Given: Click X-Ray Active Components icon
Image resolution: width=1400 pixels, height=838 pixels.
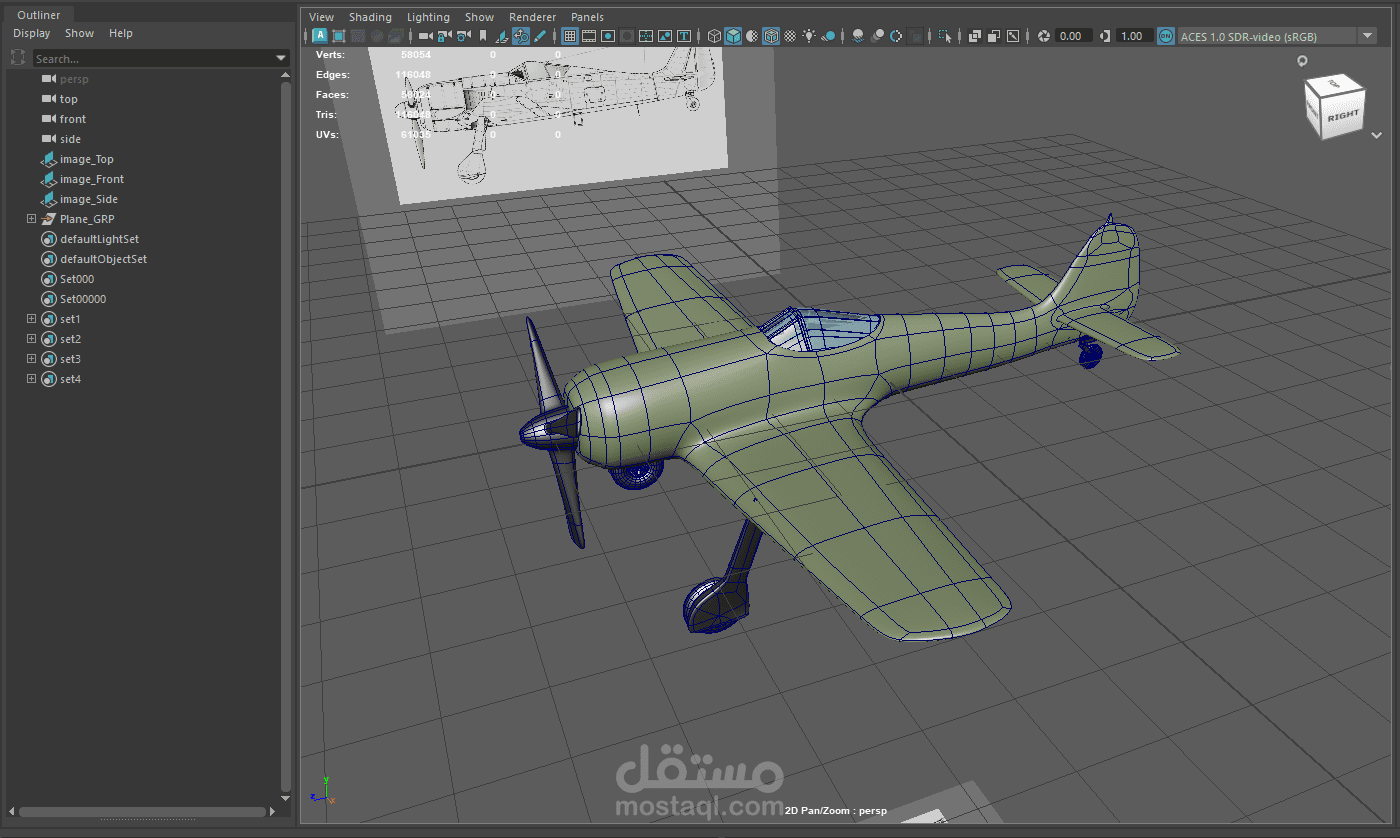Looking at the screenshot, I should [994, 36].
